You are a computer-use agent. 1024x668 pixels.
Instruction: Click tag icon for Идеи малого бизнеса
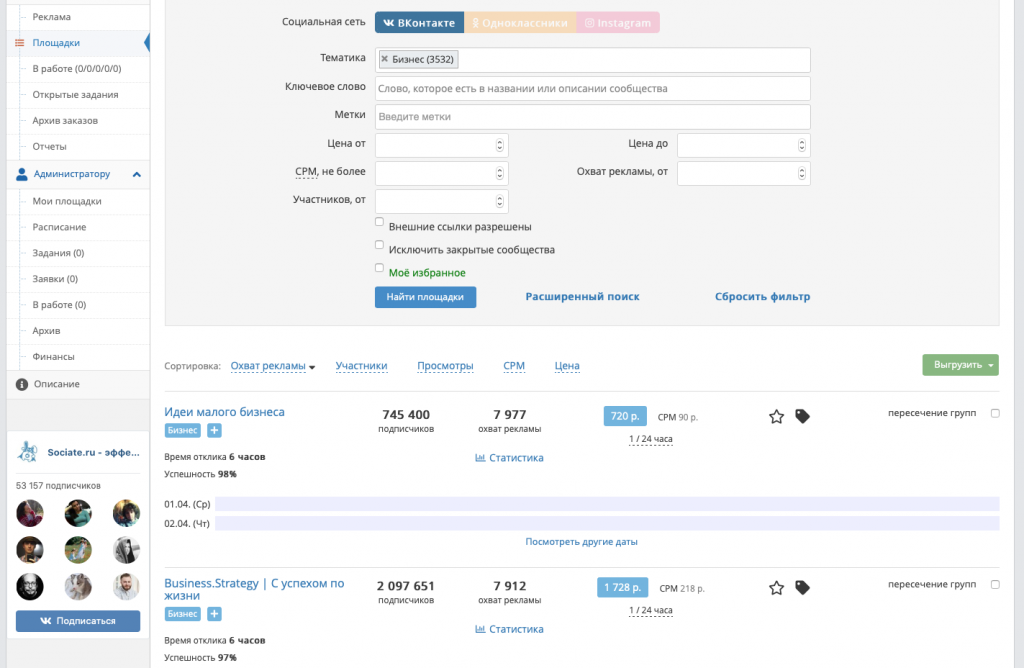[x=802, y=417]
